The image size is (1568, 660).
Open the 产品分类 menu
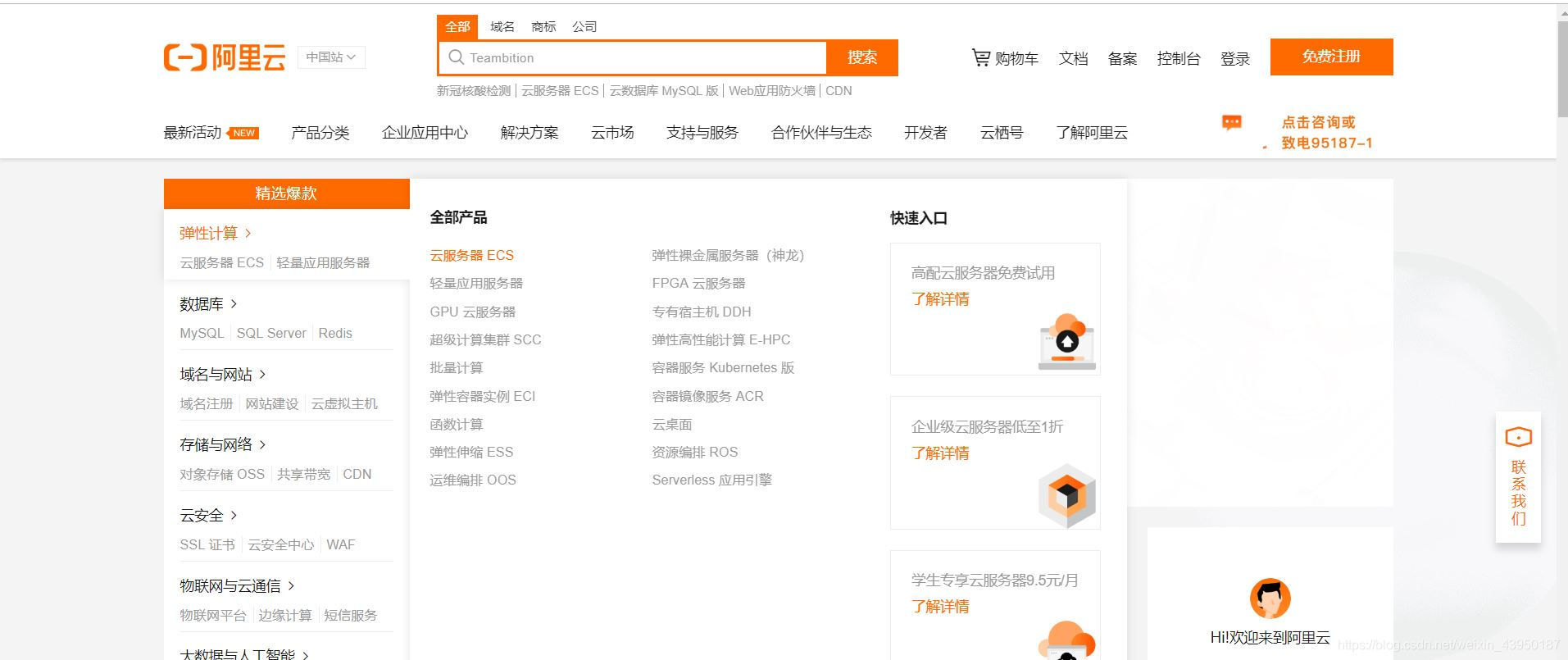coord(320,133)
